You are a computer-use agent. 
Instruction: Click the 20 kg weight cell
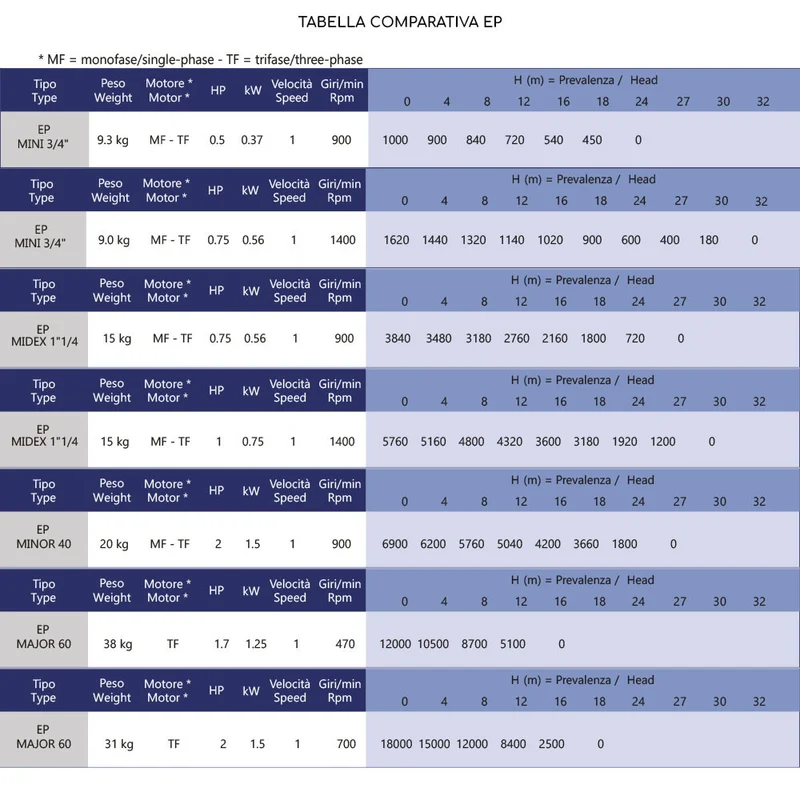(x=114, y=544)
